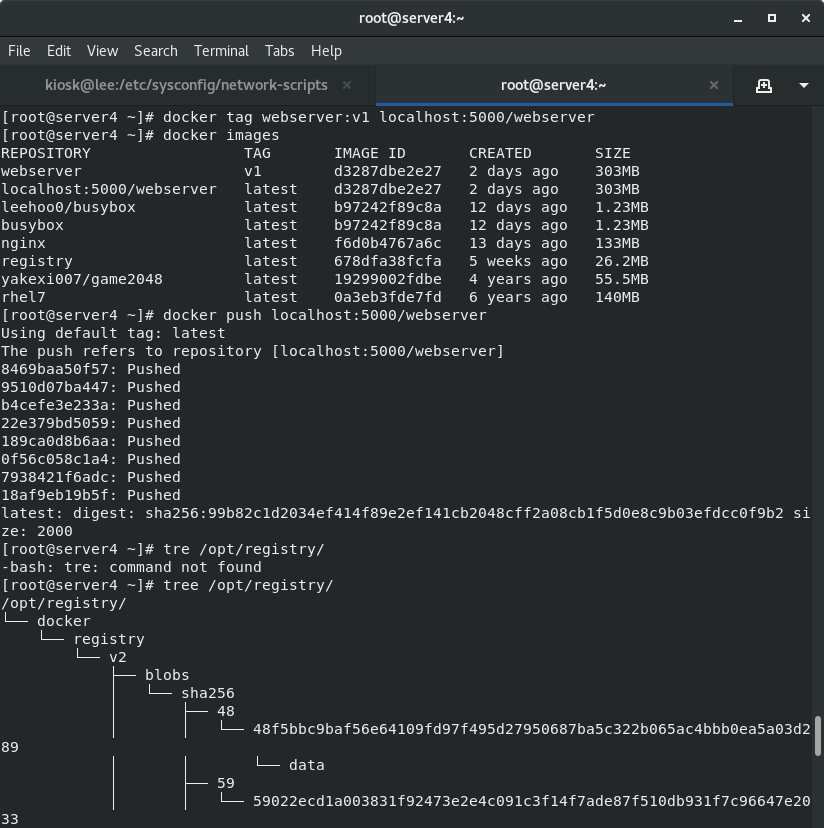
Task: Click the 'tree /opt/registry/' command text
Action: coord(248,585)
